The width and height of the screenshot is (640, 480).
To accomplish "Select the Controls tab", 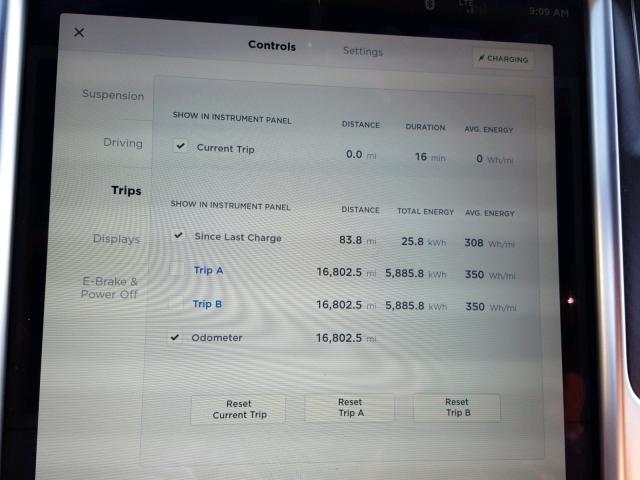I will [272, 46].
